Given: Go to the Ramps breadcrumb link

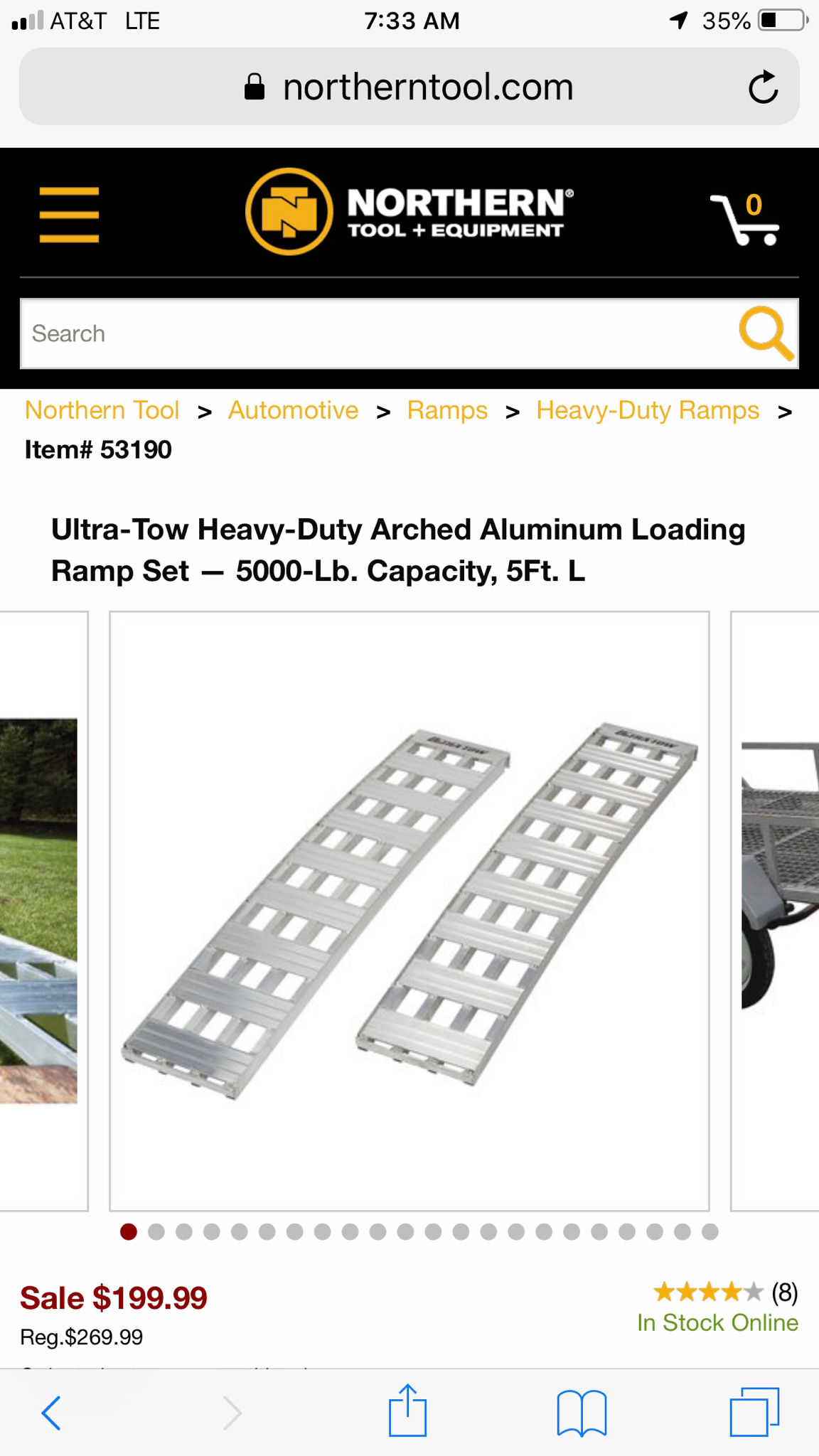Looking at the screenshot, I should tap(447, 410).
